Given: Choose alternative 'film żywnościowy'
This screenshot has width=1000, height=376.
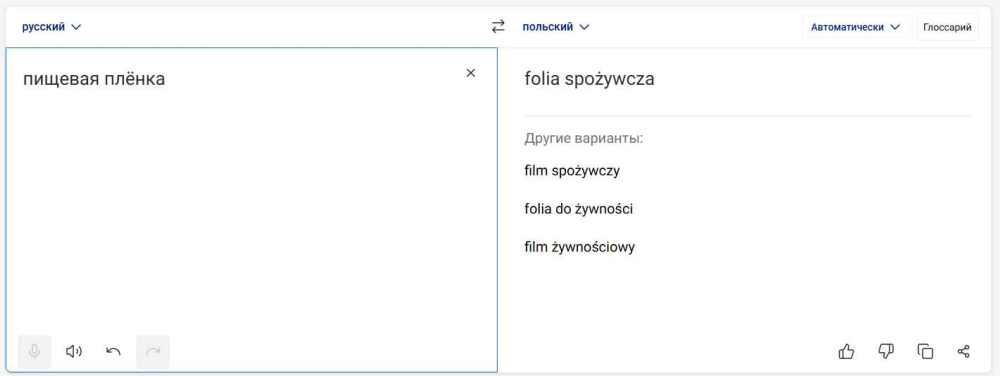Looking at the screenshot, I should tap(580, 247).
